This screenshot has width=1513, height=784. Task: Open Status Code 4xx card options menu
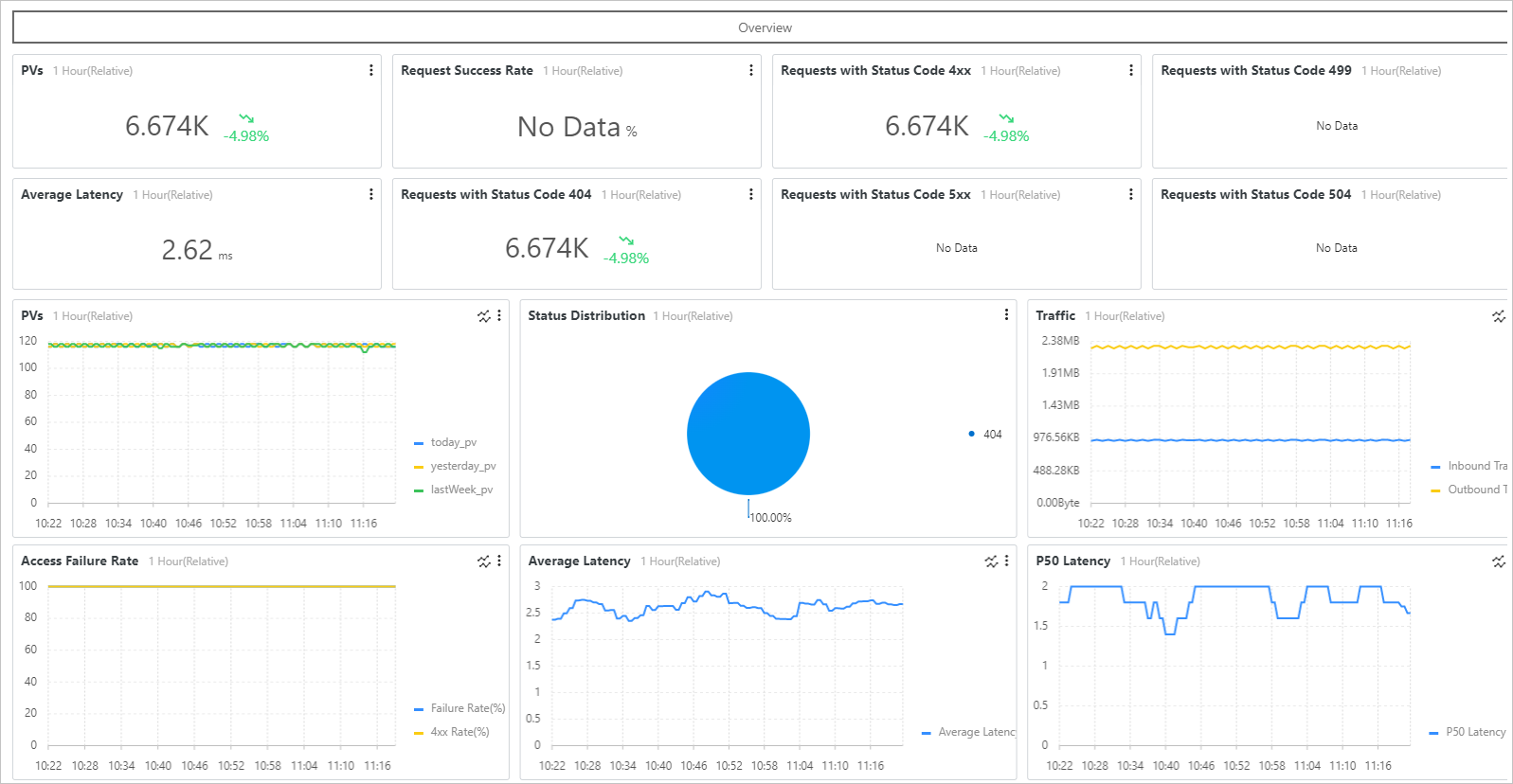[1130, 70]
